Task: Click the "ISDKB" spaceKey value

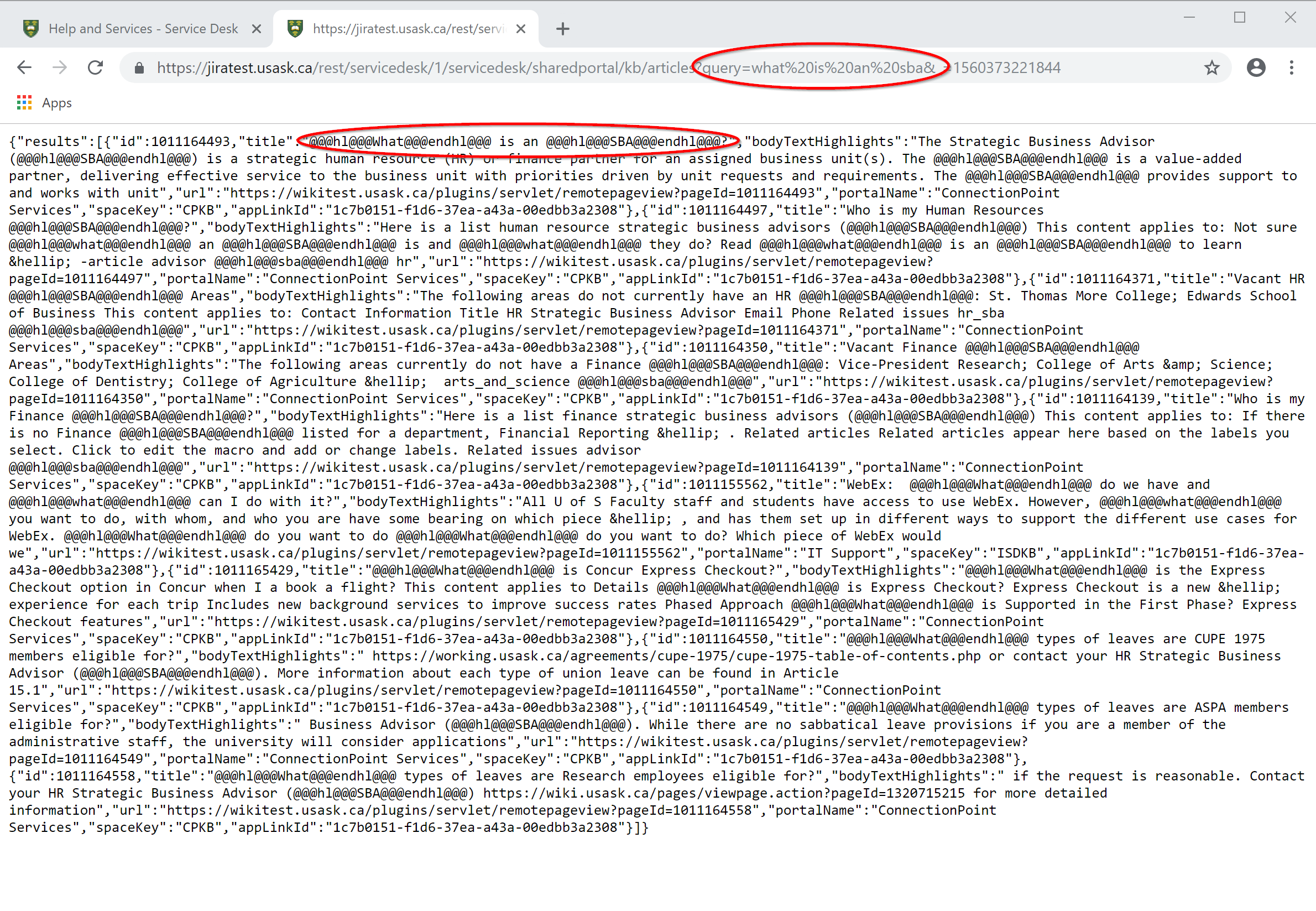Action: pyautogui.click(x=1021, y=553)
